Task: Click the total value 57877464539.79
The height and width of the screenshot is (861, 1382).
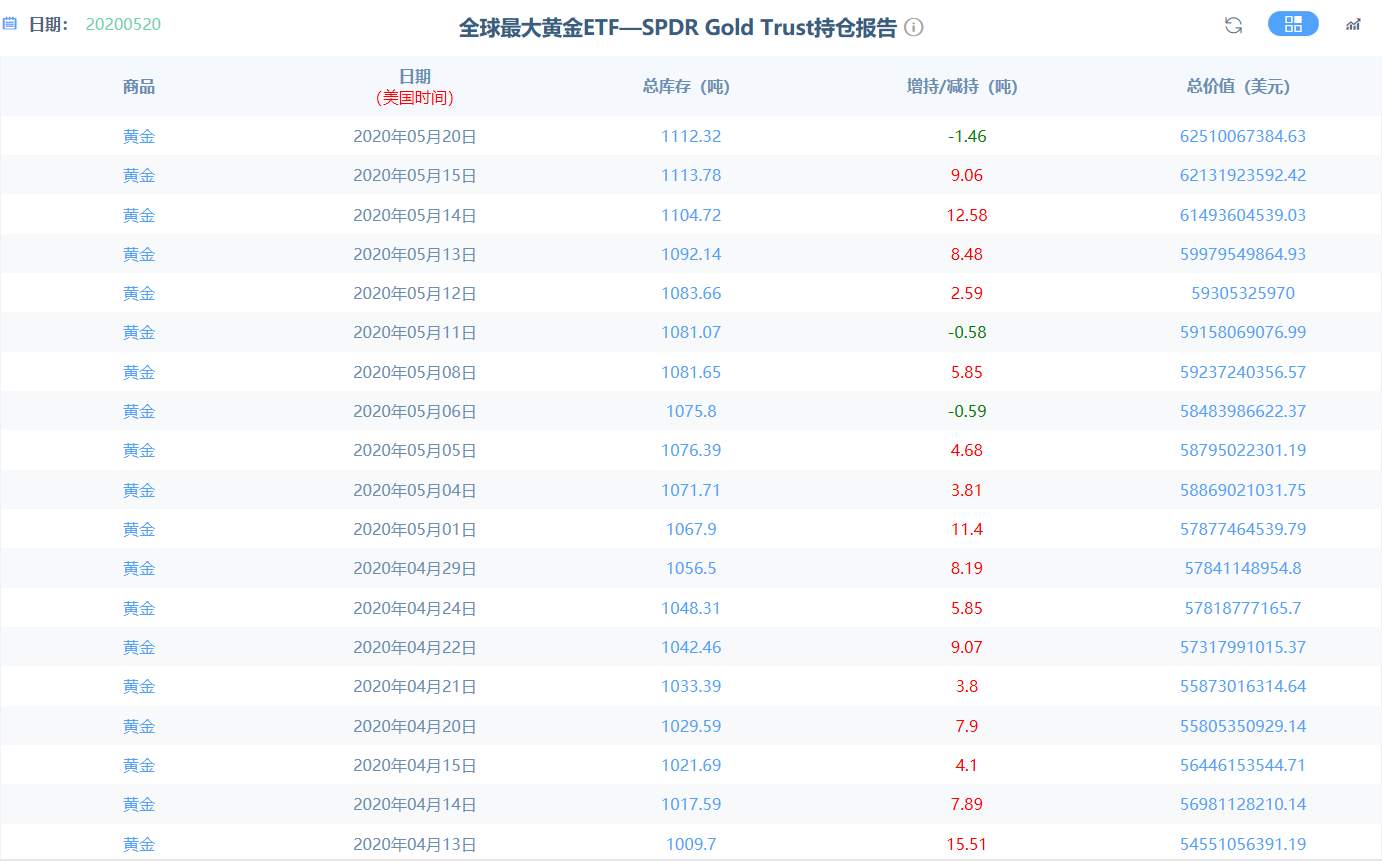Action: (1243, 529)
